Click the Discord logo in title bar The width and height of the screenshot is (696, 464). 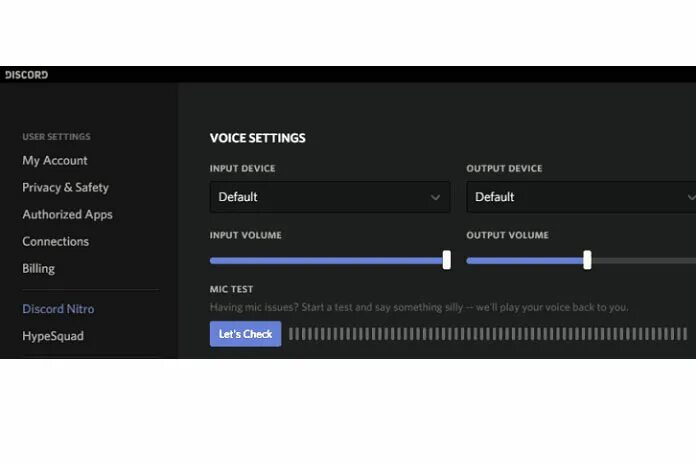click(27, 75)
